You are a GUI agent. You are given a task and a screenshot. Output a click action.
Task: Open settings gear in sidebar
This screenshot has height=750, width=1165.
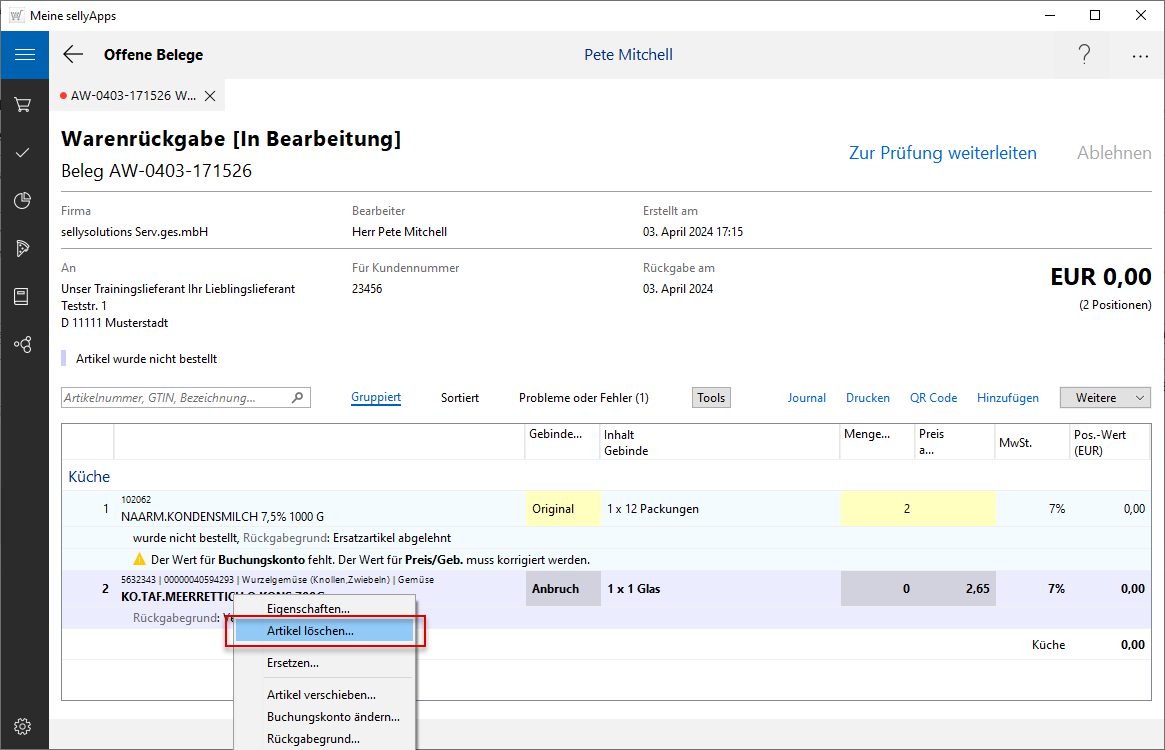[x=23, y=726]
